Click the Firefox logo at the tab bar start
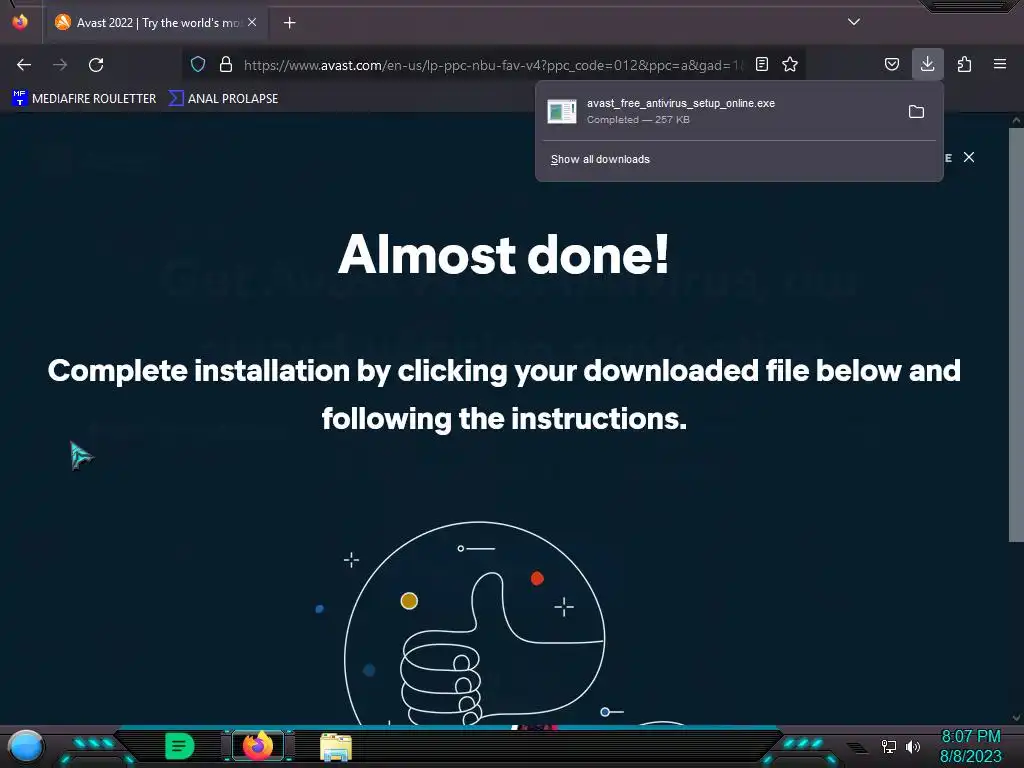This screenshot has height=768, width=1024. point(20,22)
